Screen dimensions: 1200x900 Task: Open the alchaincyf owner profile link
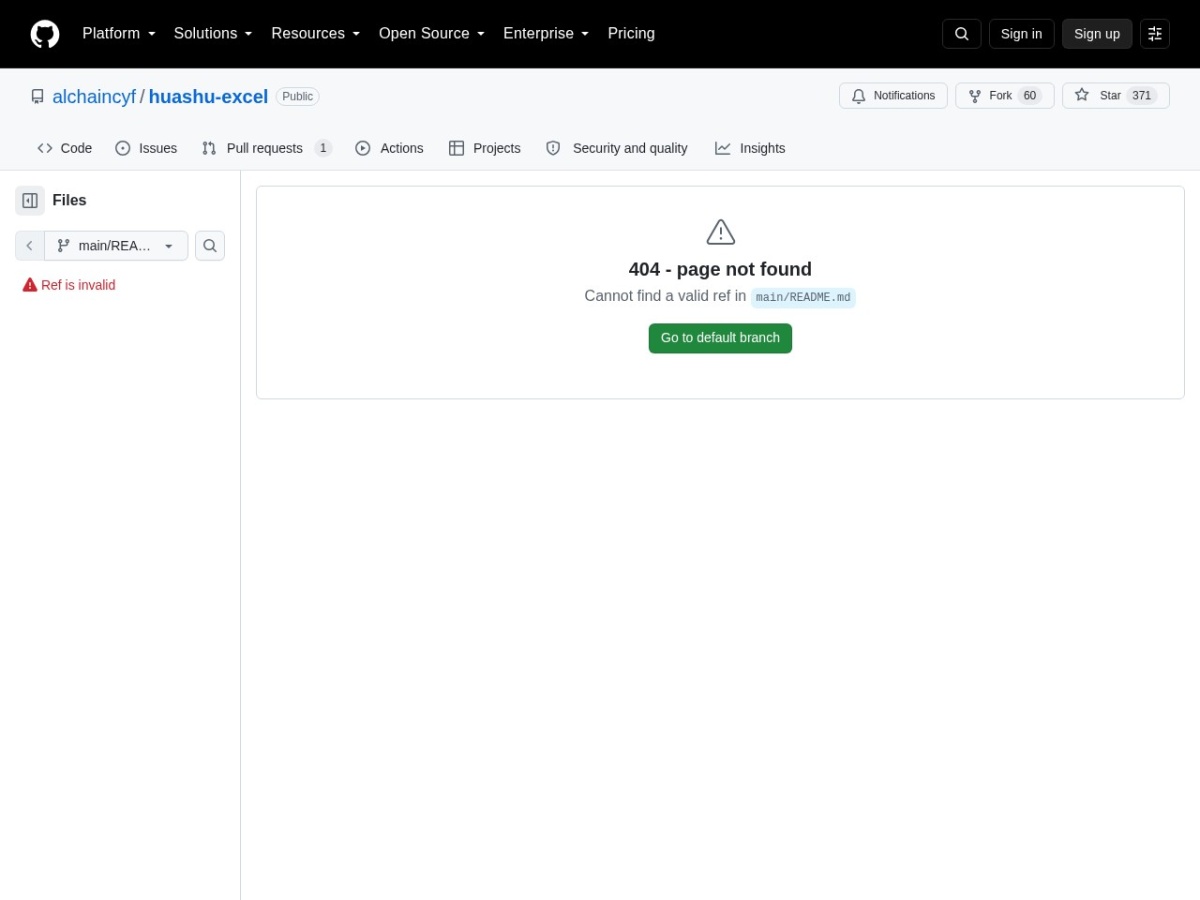pos(94,97)
